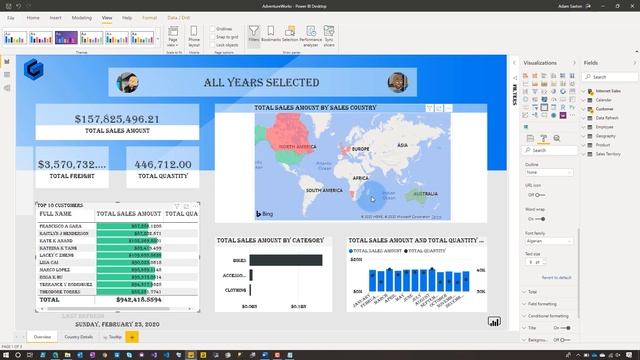
Task: Enable the Snap to grid checkbox
Action: point(212,37)
